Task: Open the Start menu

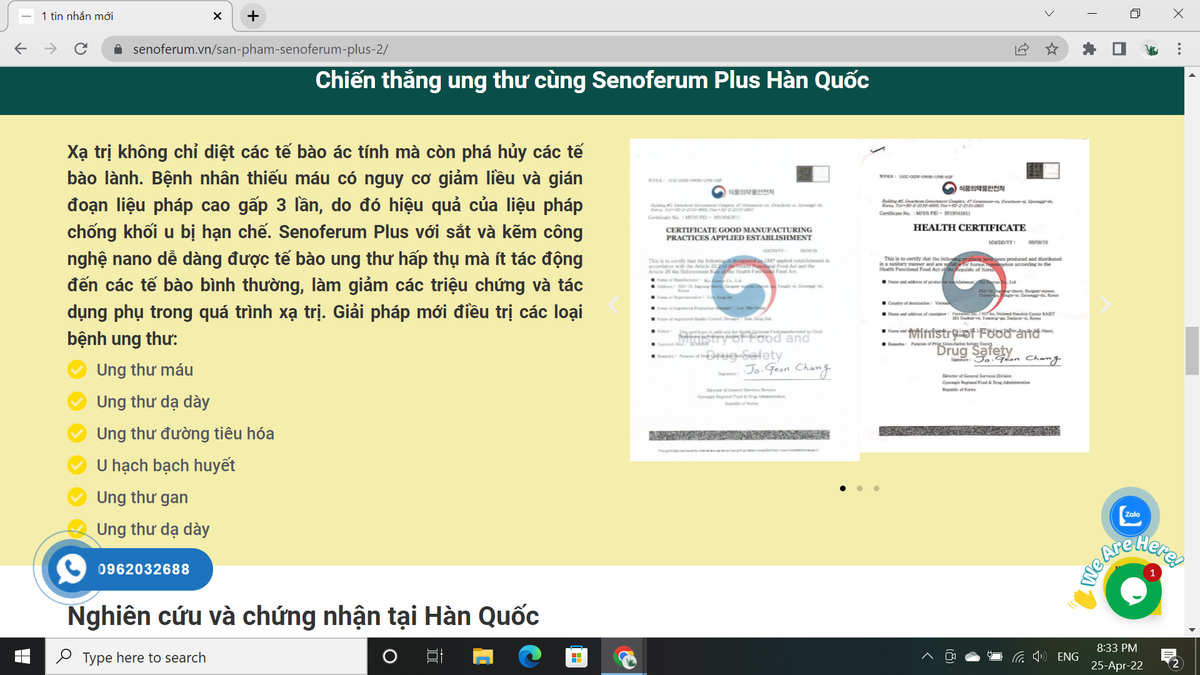Action: (x=21, y=656)
